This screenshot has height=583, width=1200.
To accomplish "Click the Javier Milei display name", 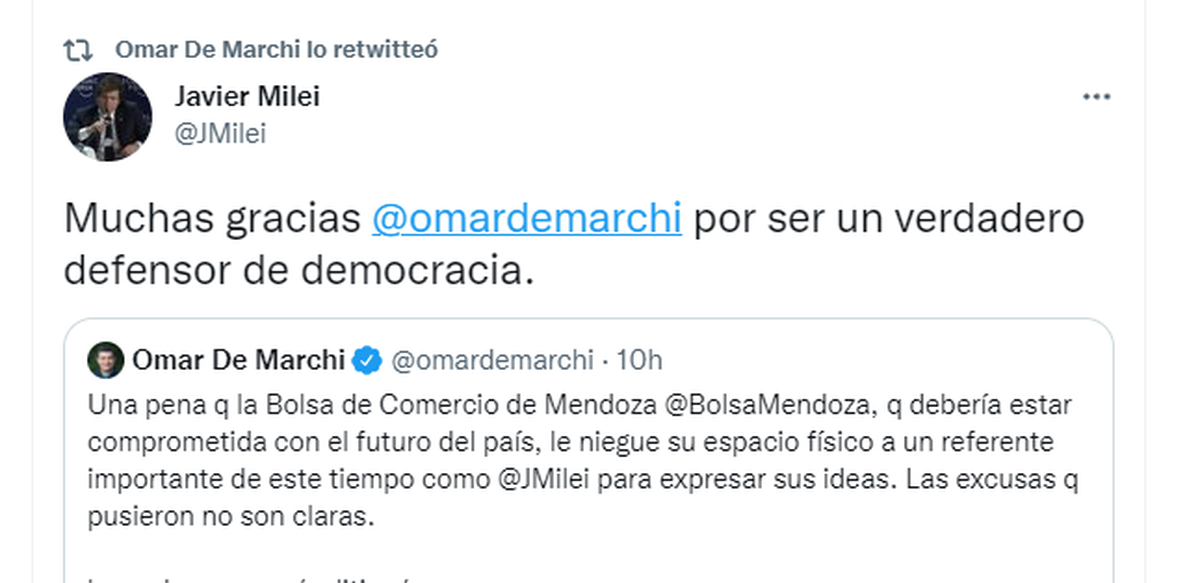I will coord(247,97).
